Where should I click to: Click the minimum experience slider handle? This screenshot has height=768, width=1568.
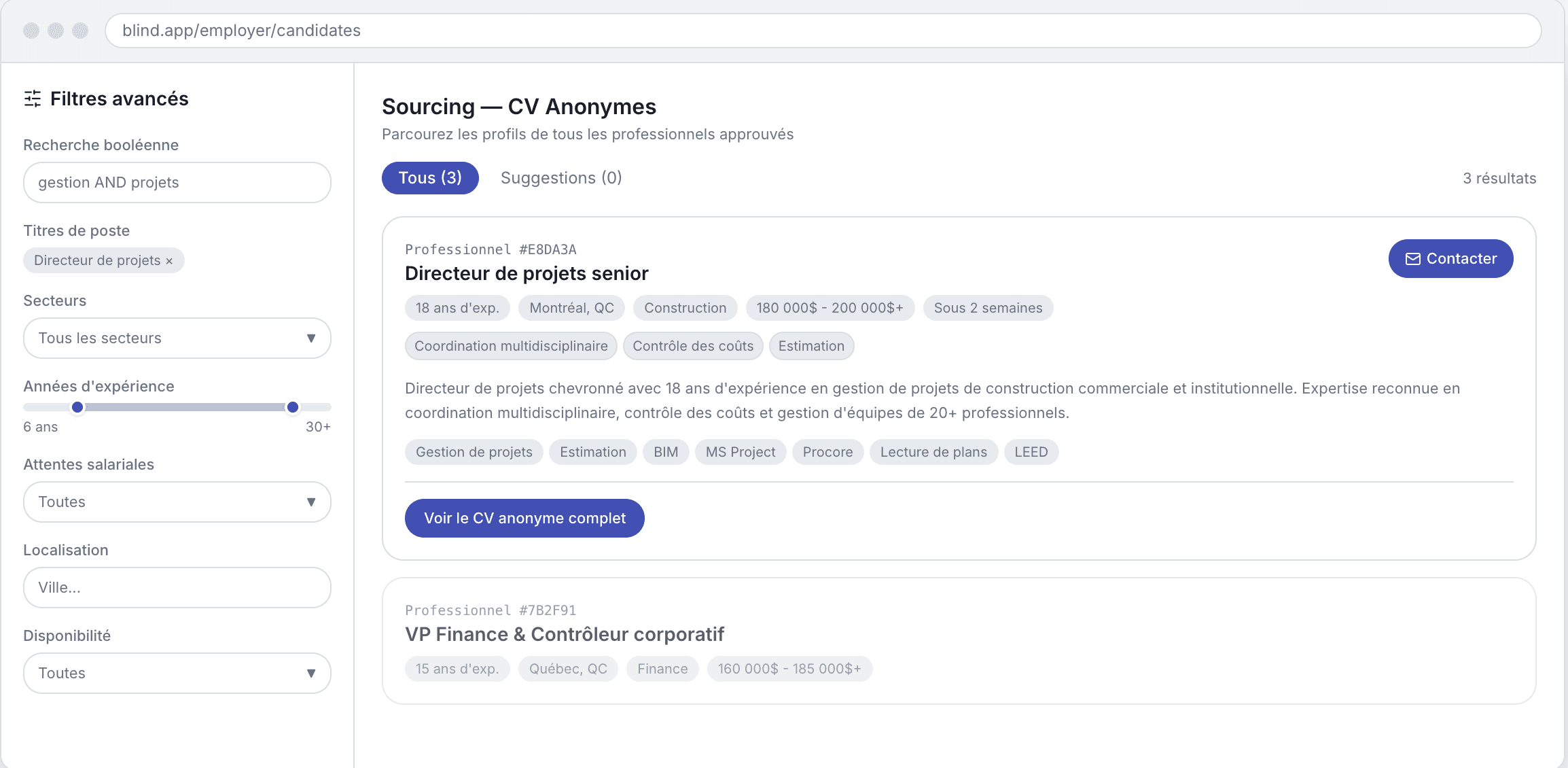point(77,407)
